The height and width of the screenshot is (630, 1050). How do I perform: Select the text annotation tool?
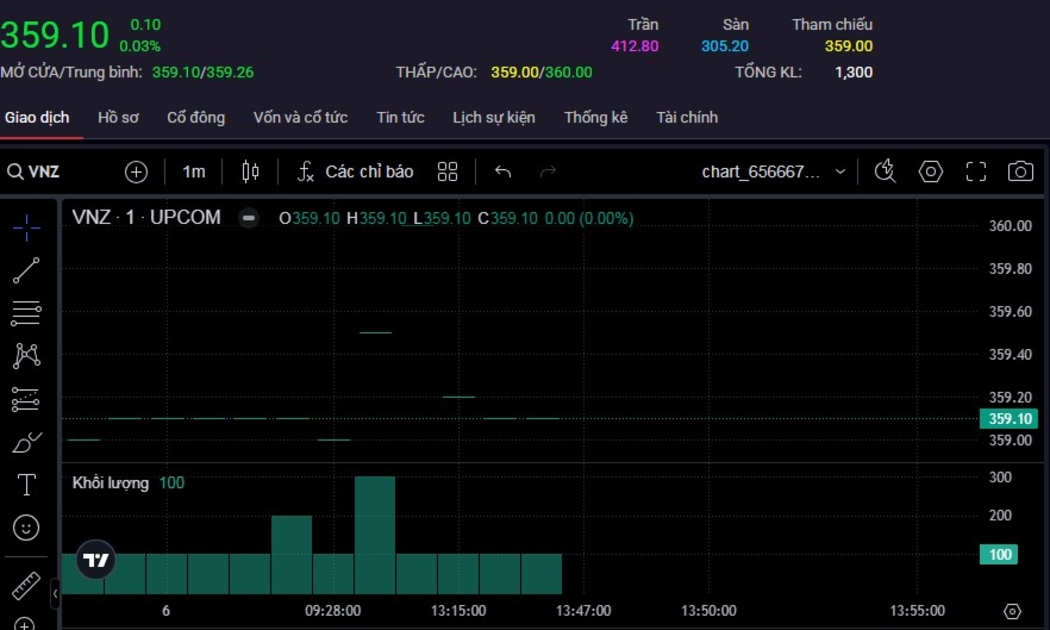tap(27, 485)
